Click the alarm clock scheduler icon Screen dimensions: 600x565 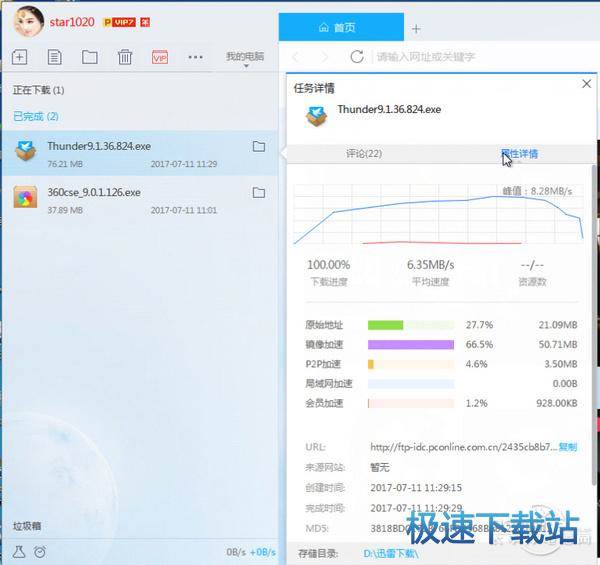pyautogui.click(x=40, y=552)
